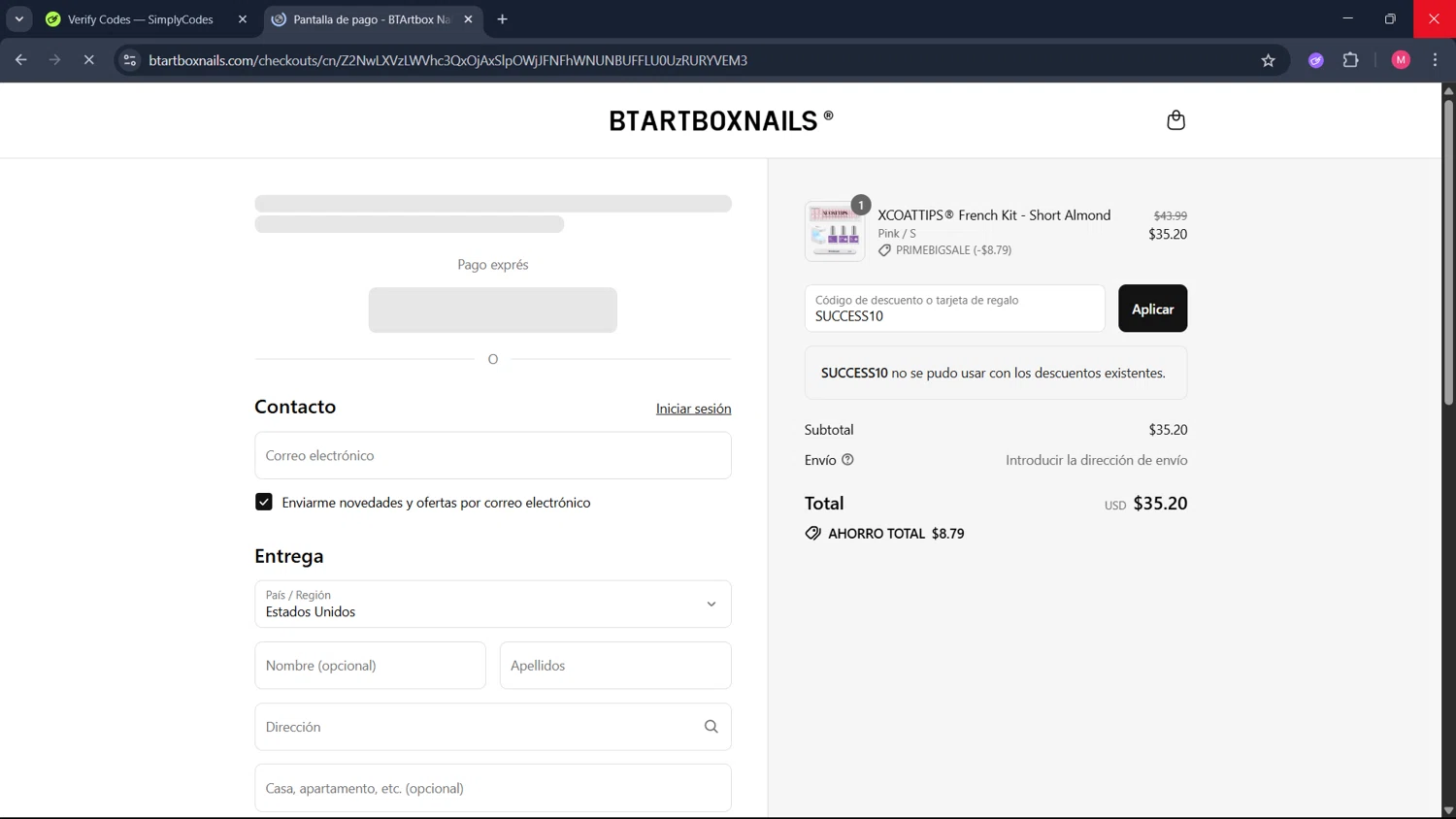The height and width of the screenshot is (819, 1456).
Task: Go back to the previous page
Action: coord(21,60)
